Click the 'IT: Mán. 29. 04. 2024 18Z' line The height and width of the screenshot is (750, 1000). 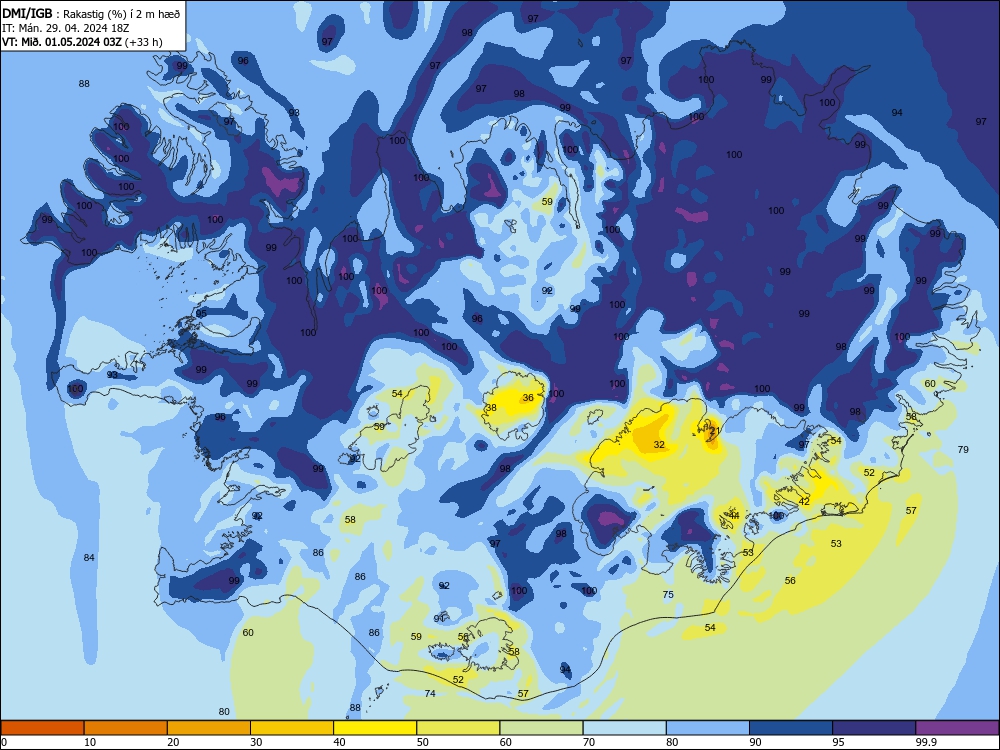point(66,28)
